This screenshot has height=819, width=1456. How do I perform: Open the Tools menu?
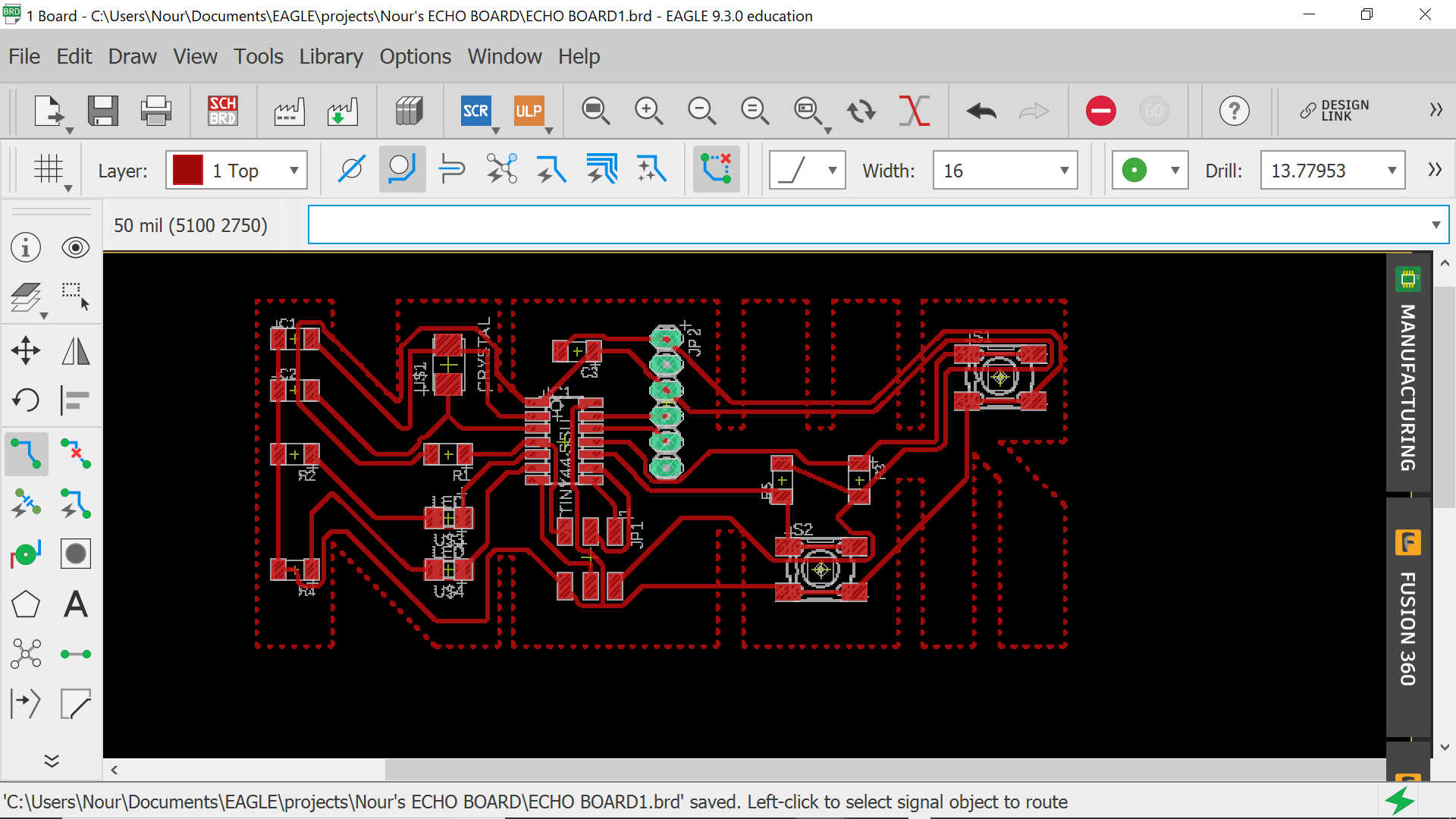pos(258,57)
